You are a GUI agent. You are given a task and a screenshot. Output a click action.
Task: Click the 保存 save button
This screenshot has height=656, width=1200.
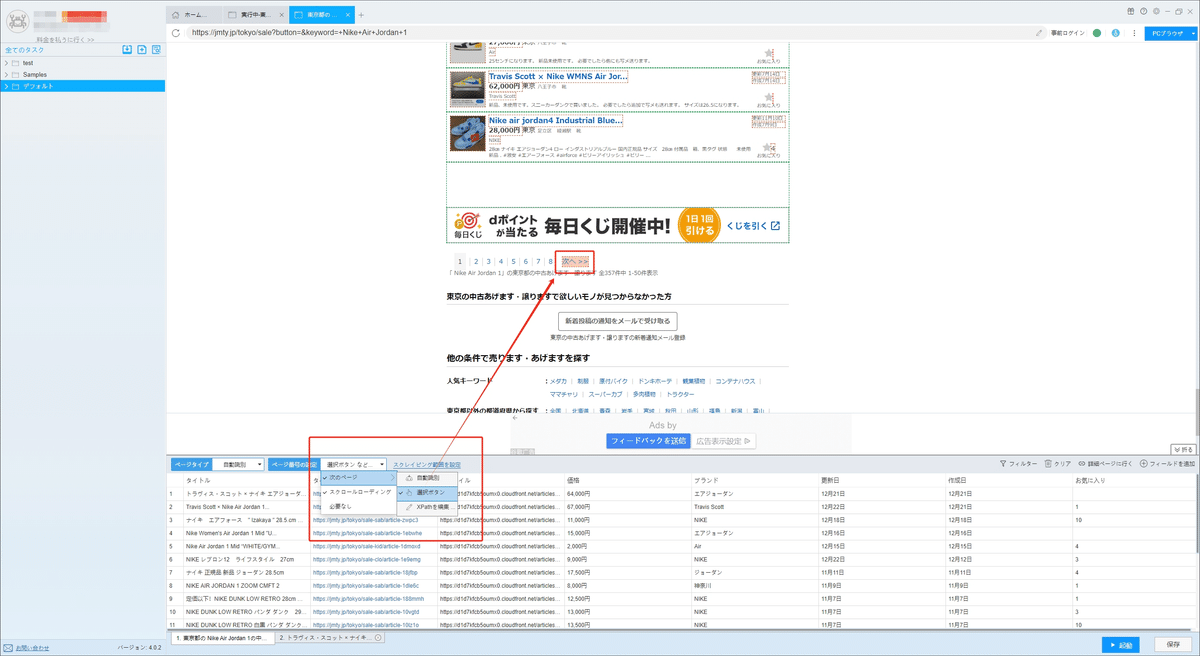(1174, 645)
